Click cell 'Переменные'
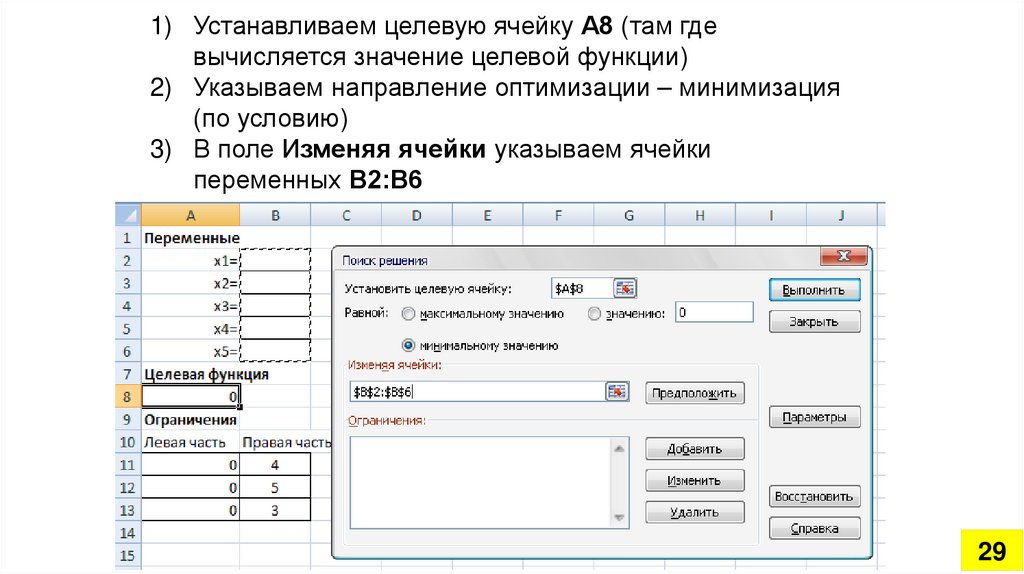The height and width of the screenshot is (574, 1024). (x=190, y=238)
